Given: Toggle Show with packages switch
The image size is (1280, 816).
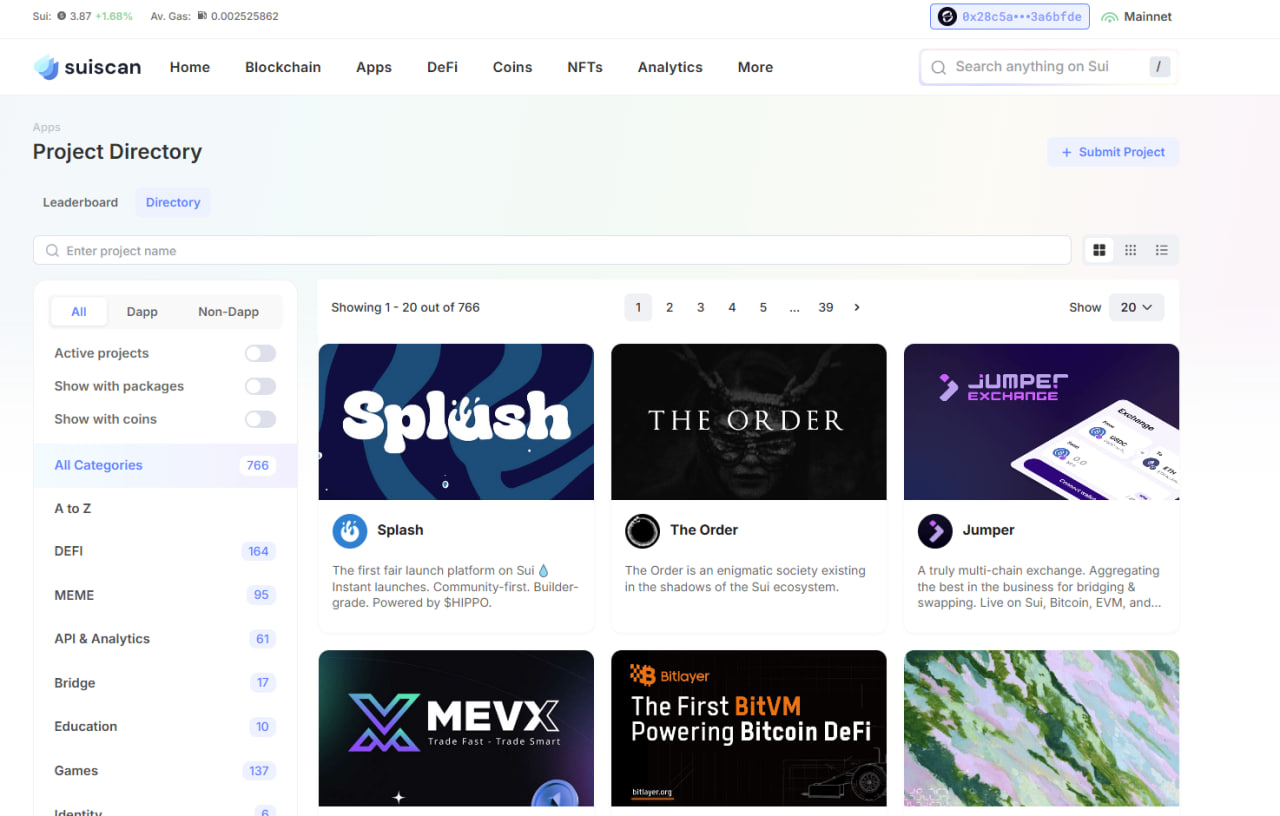Looking at the screenshot, I should (260, 386).
